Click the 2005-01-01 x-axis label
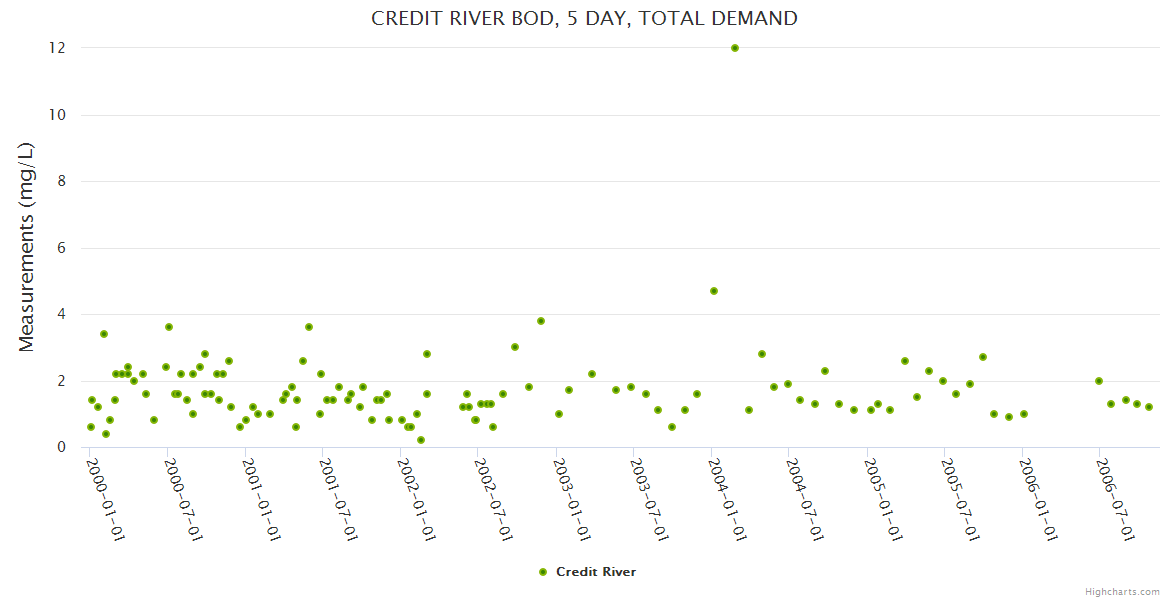Image resolution: width=1170 pixels, height=600 pixels. [882, 499]
